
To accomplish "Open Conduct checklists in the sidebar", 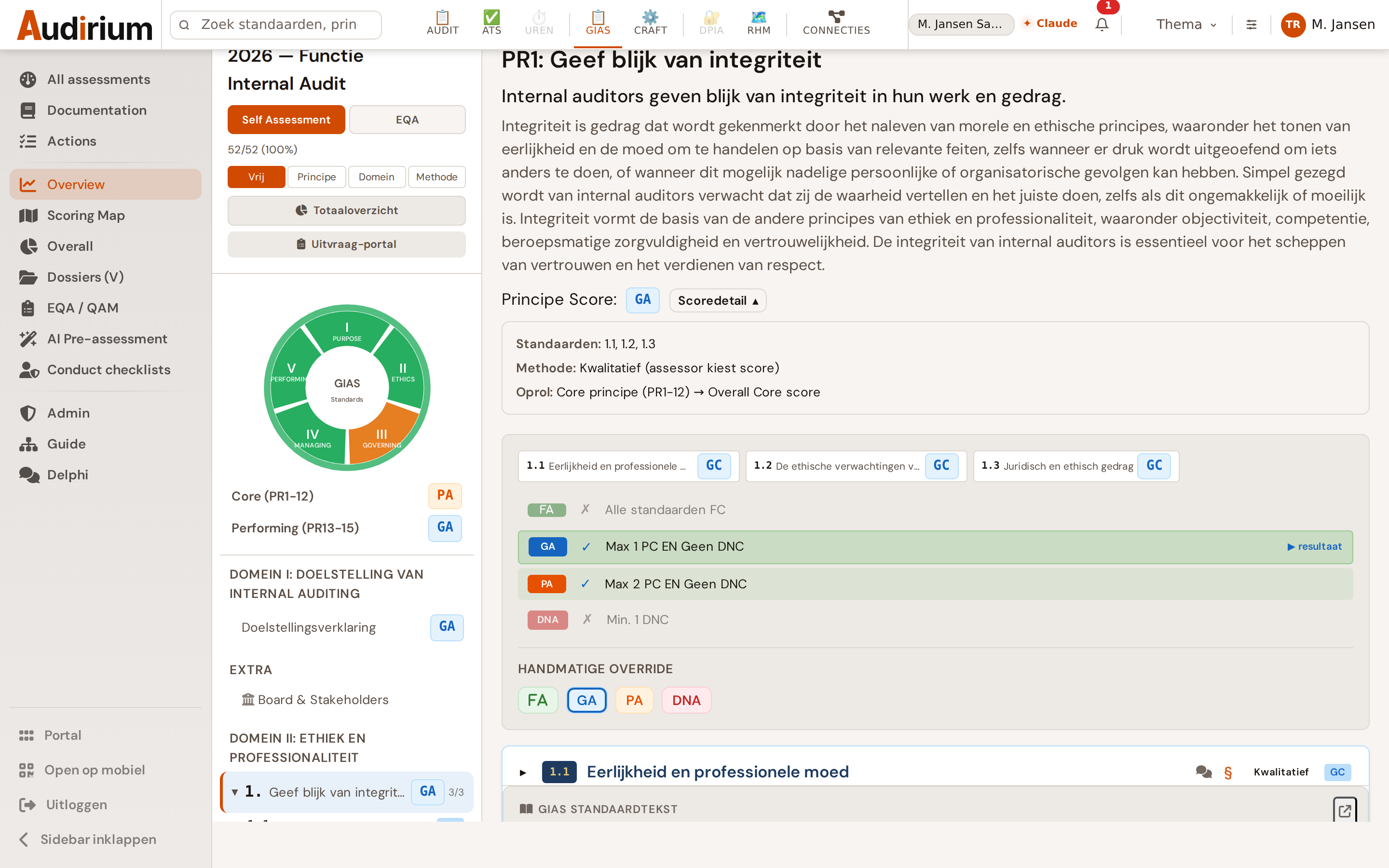I will (x=106, y=370).
